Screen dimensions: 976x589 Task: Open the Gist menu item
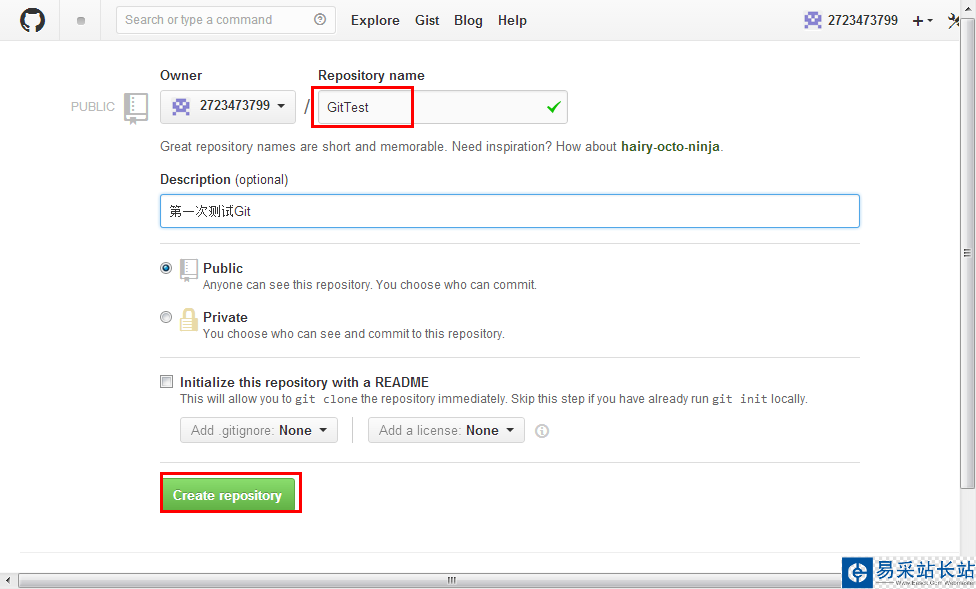427,21
